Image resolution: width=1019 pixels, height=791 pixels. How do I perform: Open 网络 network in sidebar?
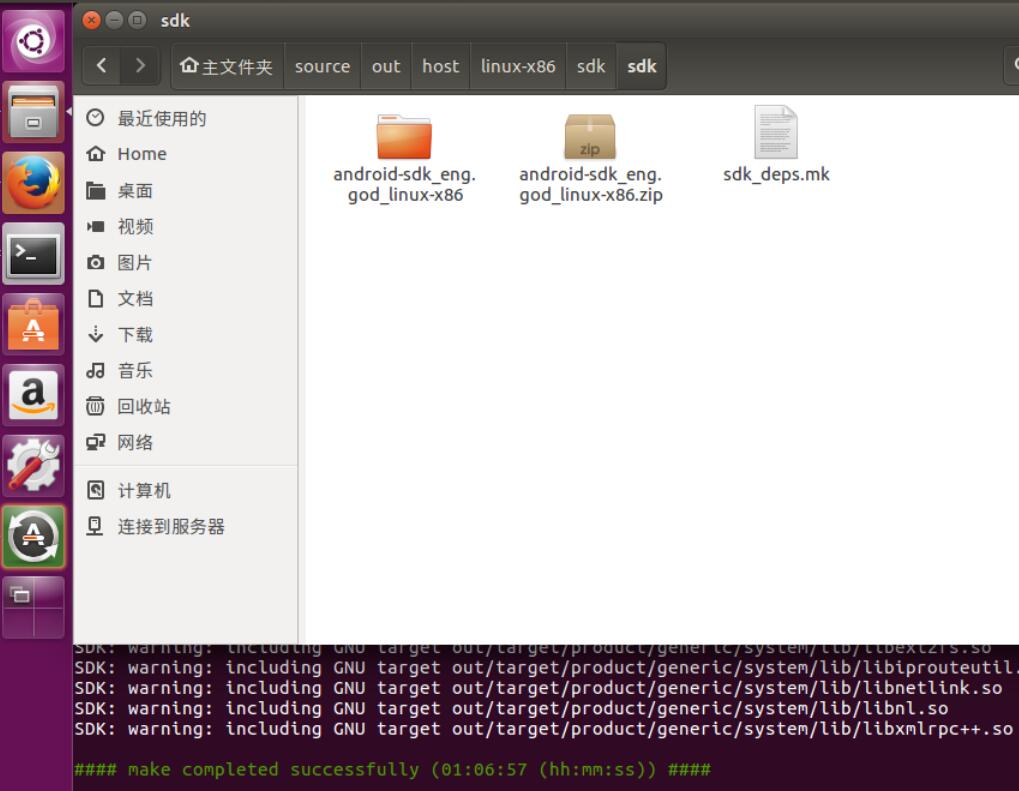(186, 443)
